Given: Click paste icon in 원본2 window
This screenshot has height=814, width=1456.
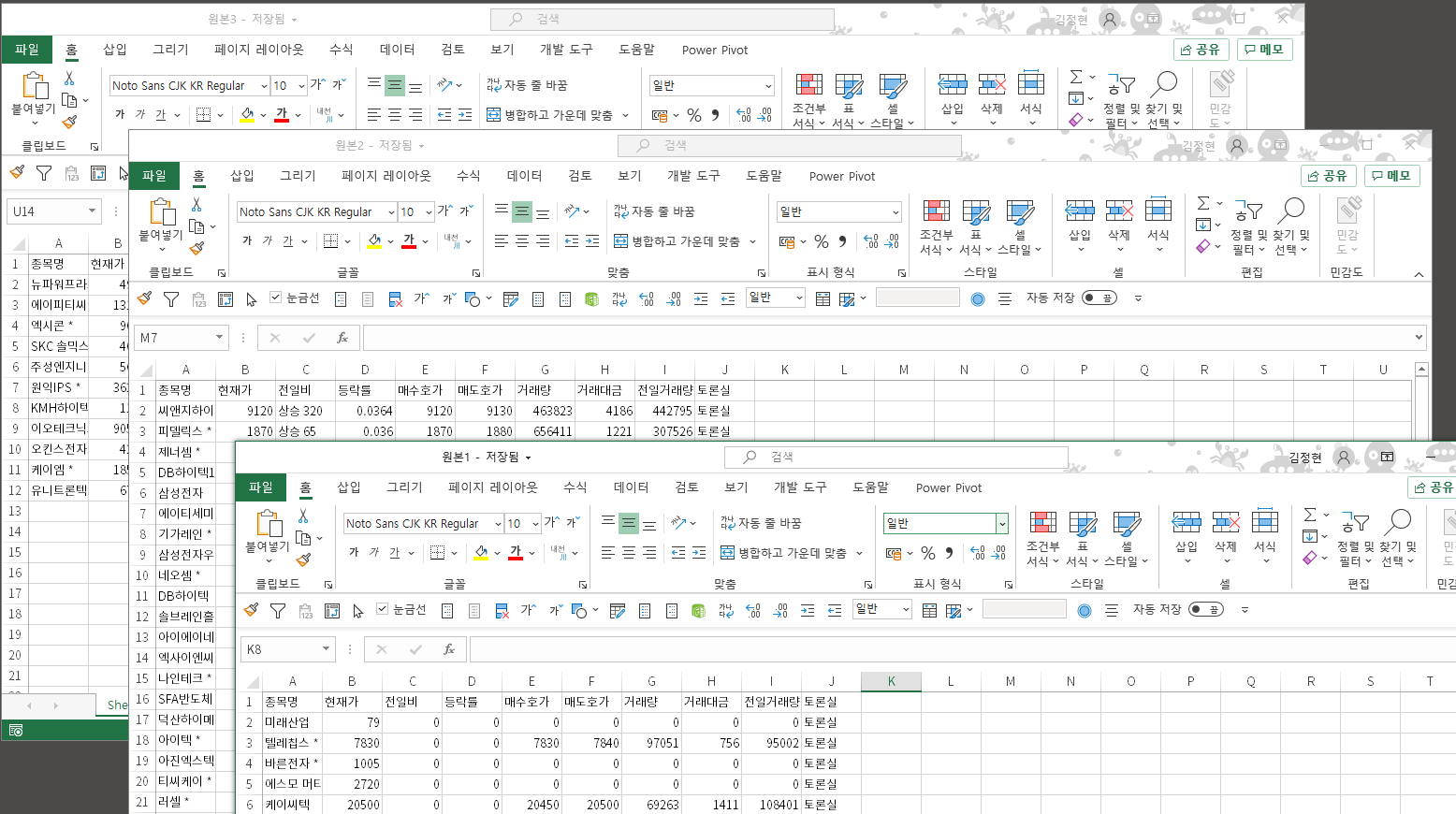Looking at the screenshot, I should coord(161,211).
